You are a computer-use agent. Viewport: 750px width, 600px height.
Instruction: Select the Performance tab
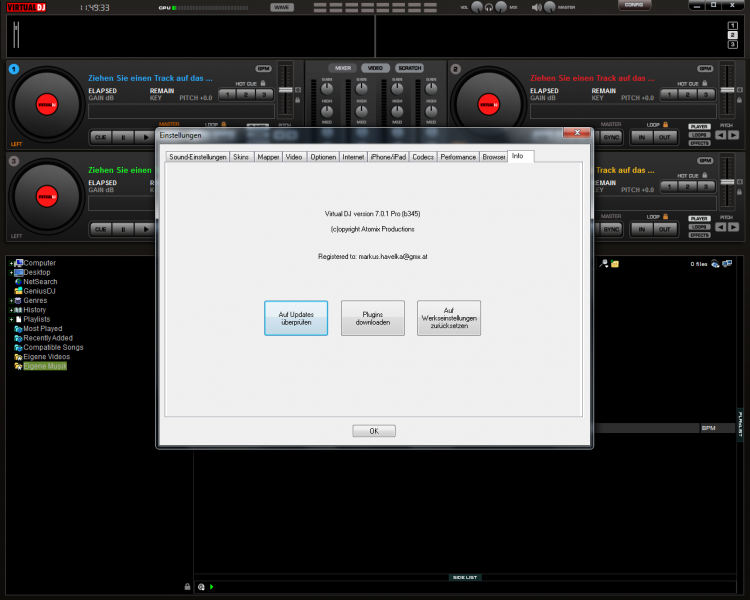pyautogui.click(x=458, y=157)
